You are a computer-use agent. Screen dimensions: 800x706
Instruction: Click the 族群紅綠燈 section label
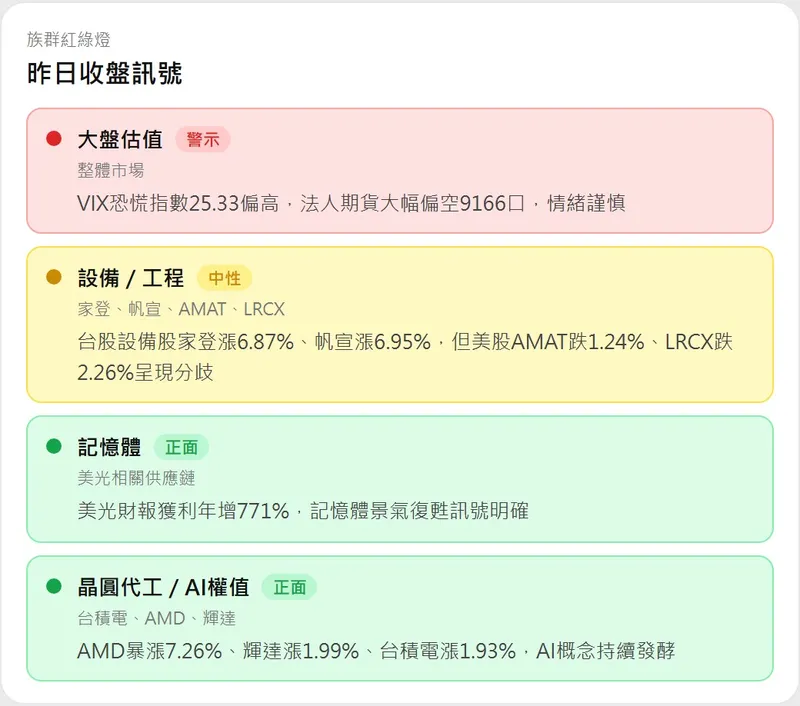click(x=69, y=40)
